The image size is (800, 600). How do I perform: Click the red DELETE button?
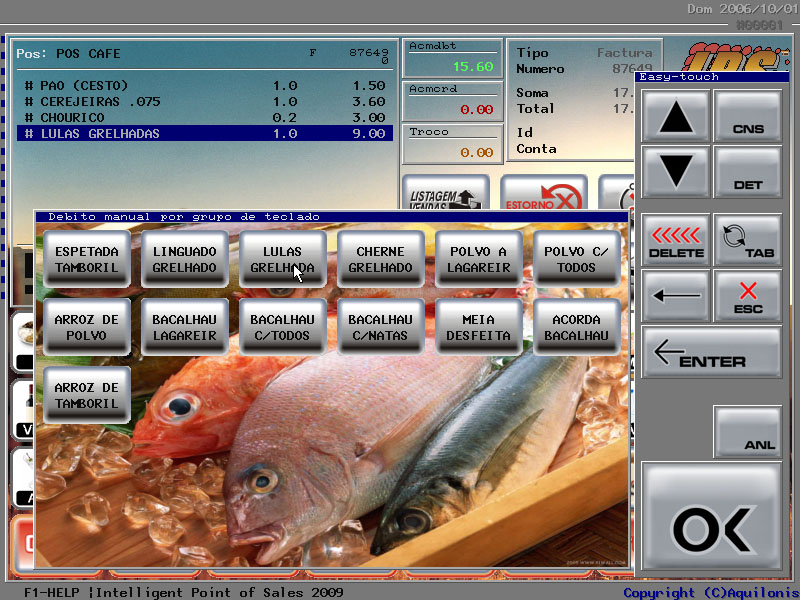[x=676, y=241]
